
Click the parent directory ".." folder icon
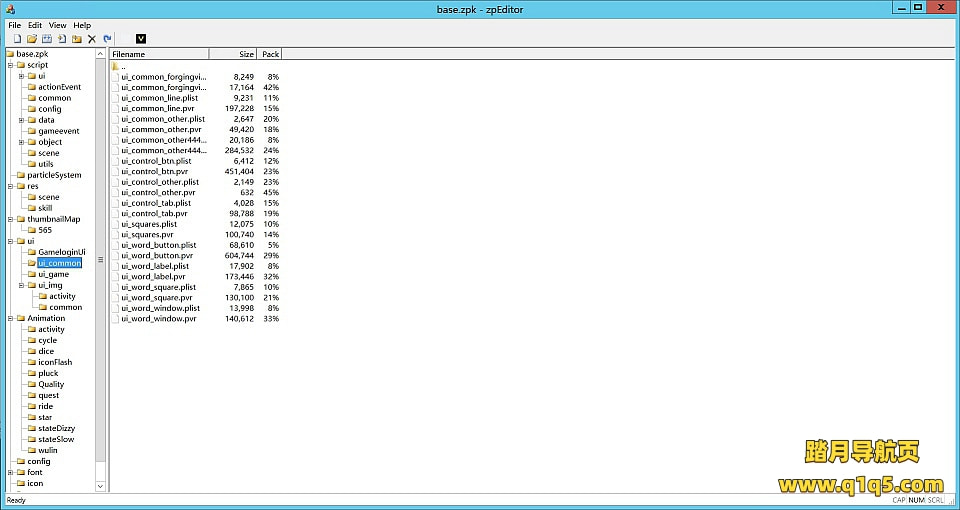116,66
